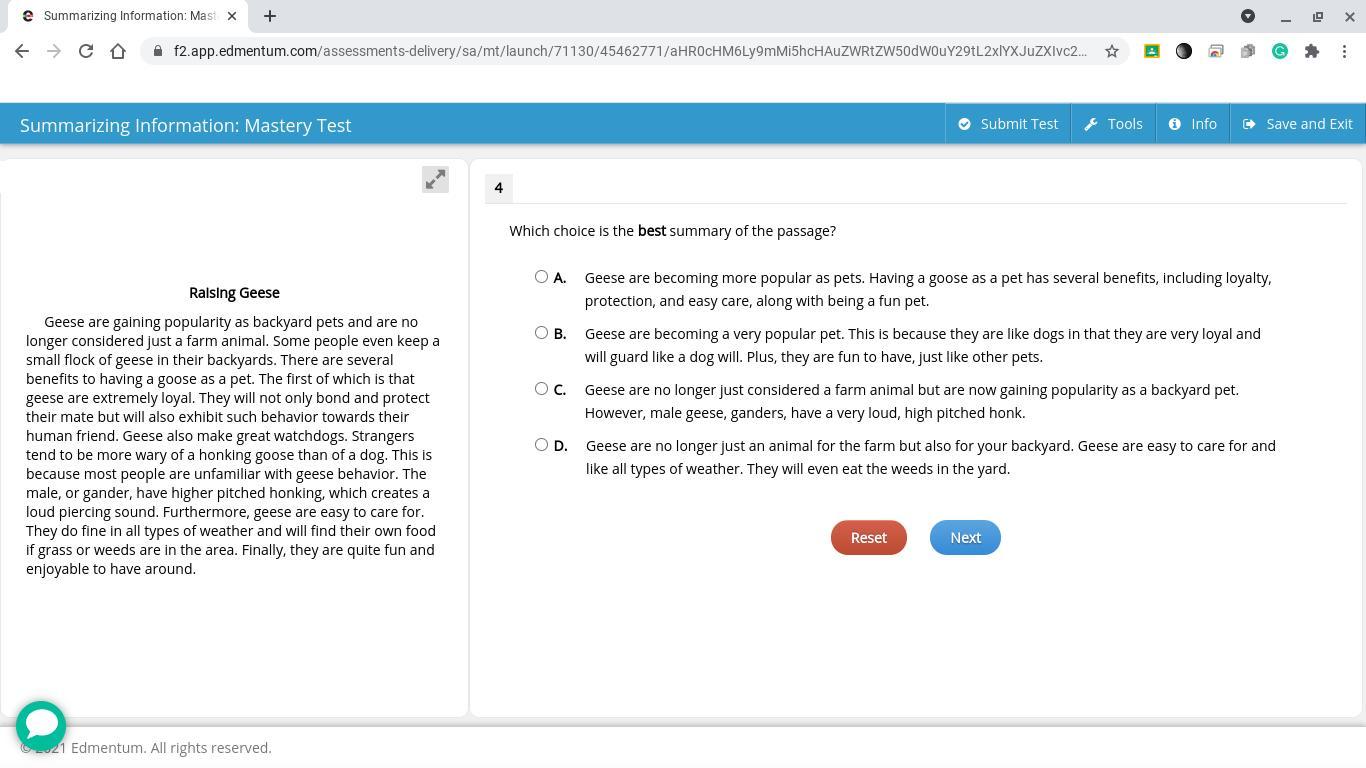Screen dimensions: 1366x768
Task: Click the Summarizing Information: Mastery Test heading
Action: (x=186, y=125)
